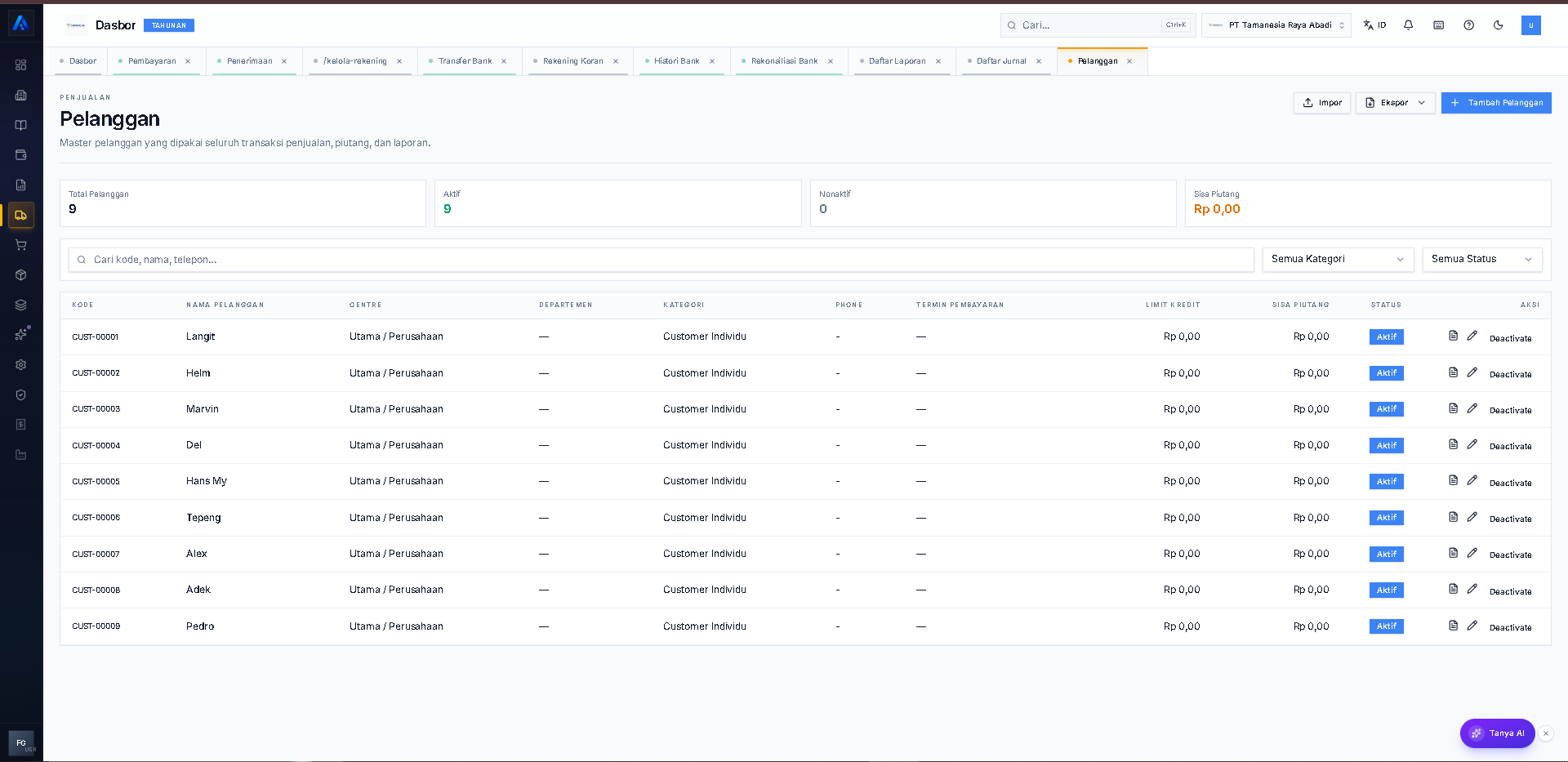Open the book icon in sidebar
Screen dimensions: 1568x762
pyautogui.click(x=21, y=125)
